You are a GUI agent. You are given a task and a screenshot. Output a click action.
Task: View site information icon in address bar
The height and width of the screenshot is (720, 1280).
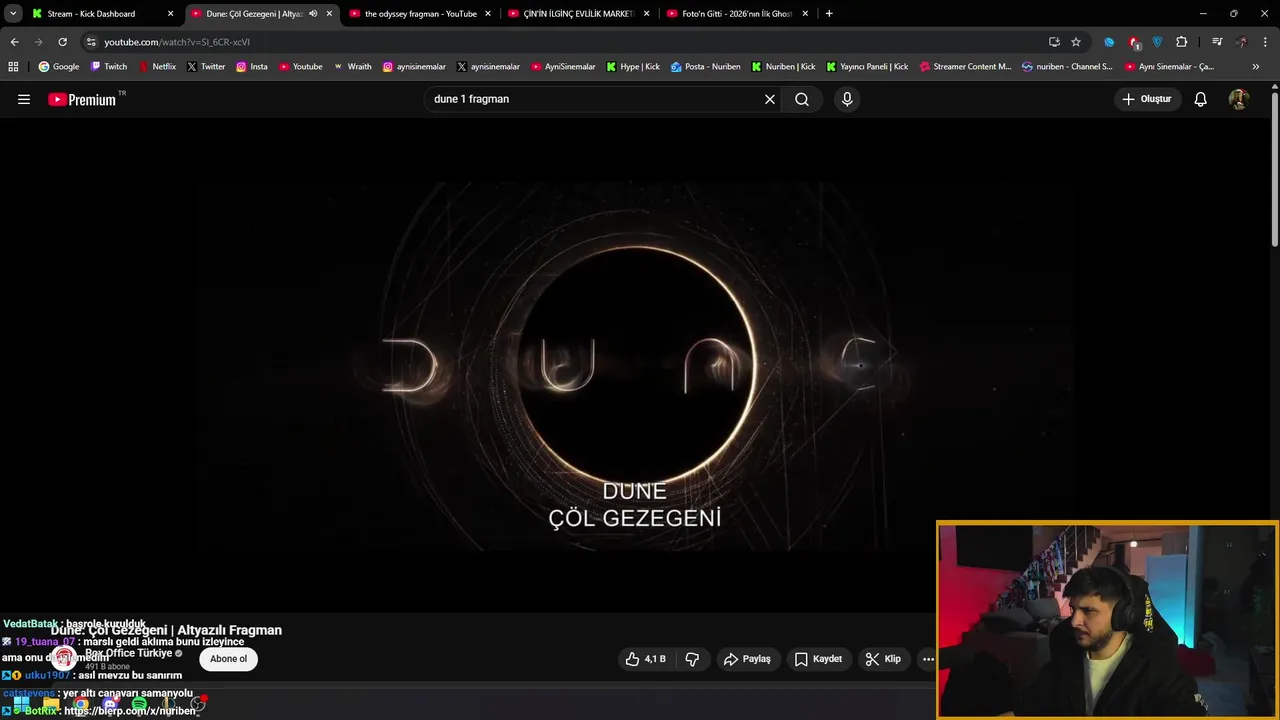[x=91, y=42]
